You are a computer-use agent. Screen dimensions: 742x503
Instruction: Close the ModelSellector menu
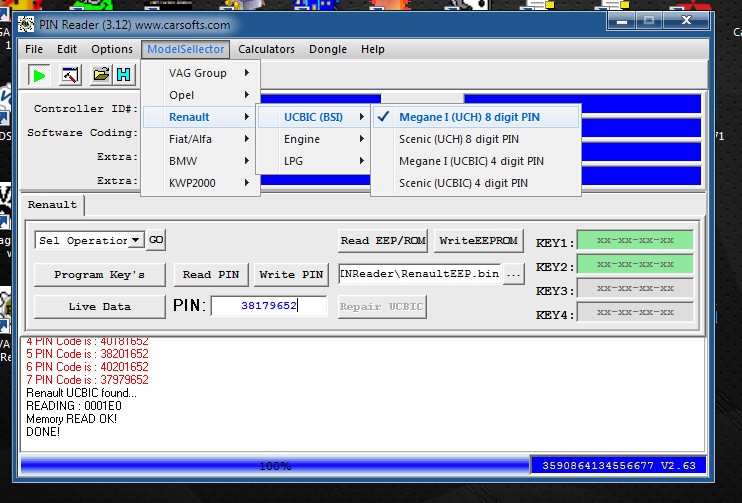[x=186, y=49]
